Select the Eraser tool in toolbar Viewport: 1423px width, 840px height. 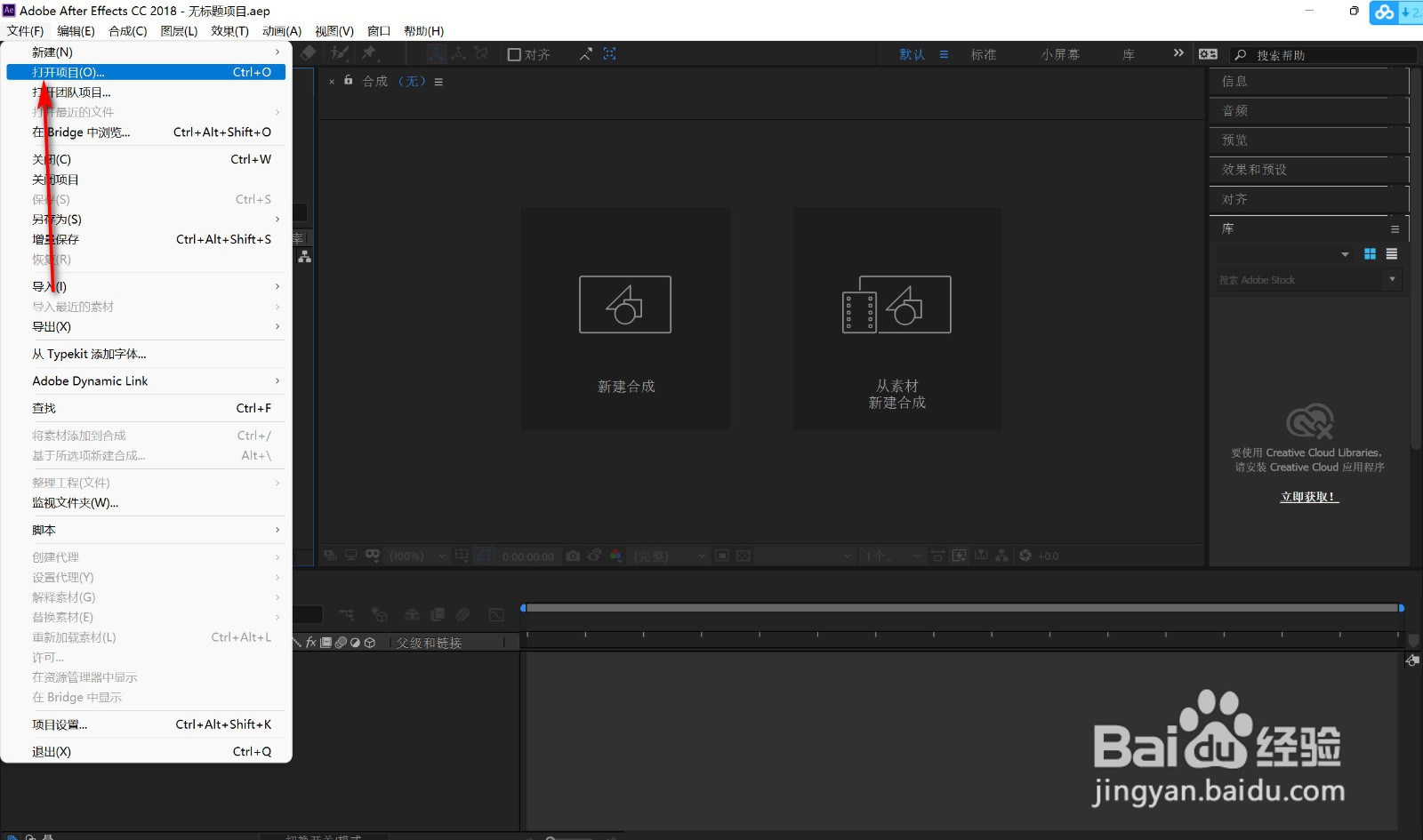308,53
